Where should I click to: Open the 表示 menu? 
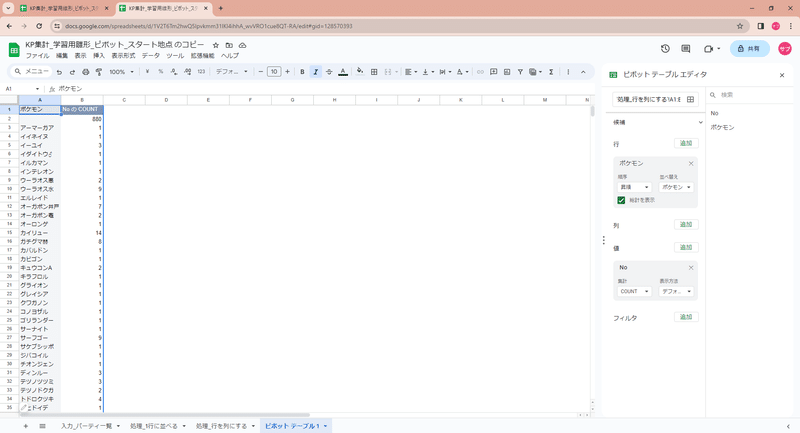(x=81, y=56)
